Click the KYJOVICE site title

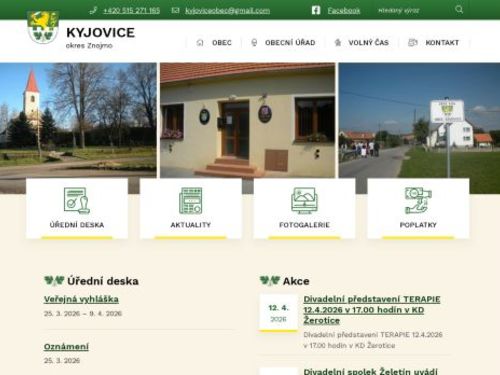(x=101, y=32)
